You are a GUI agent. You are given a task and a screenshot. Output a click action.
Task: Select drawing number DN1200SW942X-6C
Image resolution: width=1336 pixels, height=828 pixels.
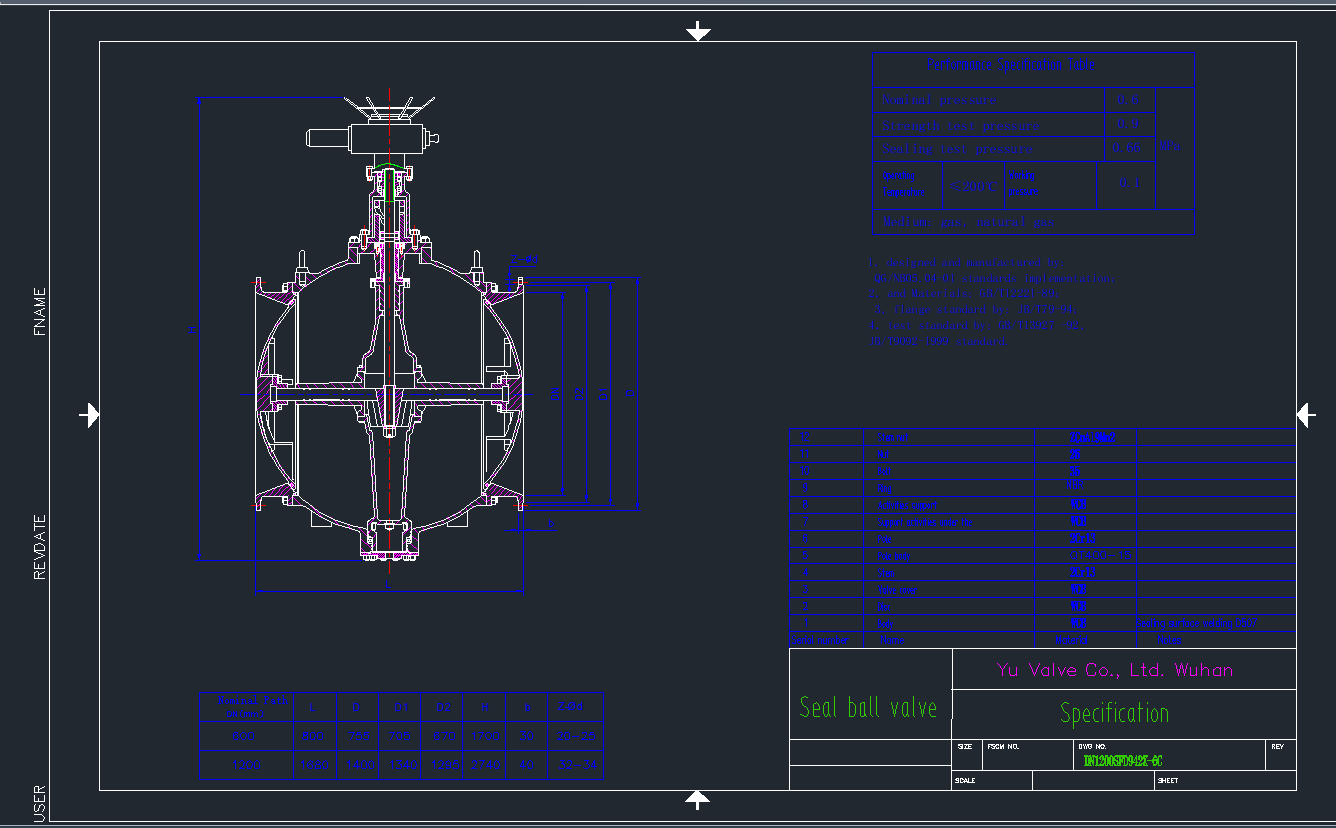coord(1121,757)
